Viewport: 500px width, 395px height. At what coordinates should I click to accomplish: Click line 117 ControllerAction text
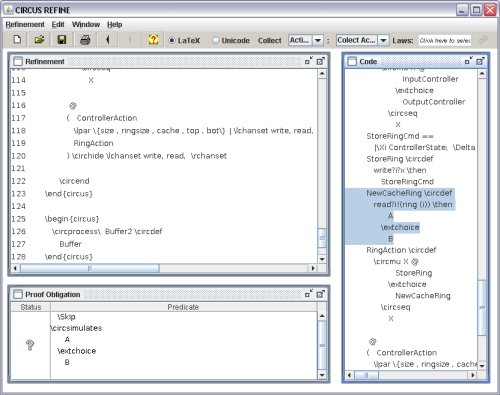tap(107, 118)
